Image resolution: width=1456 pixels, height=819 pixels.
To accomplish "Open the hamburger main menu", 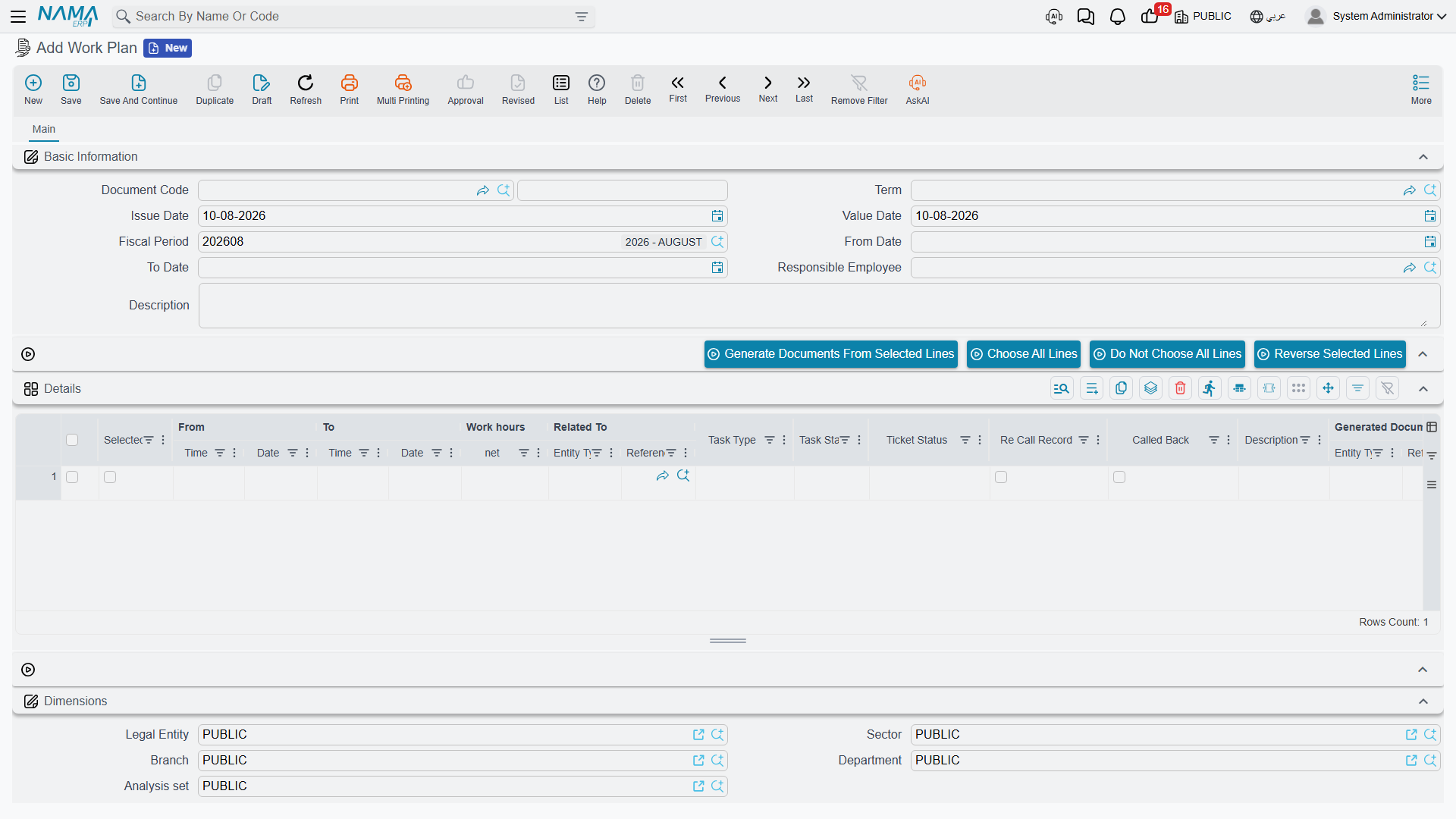I will click(x=18, y=16).
